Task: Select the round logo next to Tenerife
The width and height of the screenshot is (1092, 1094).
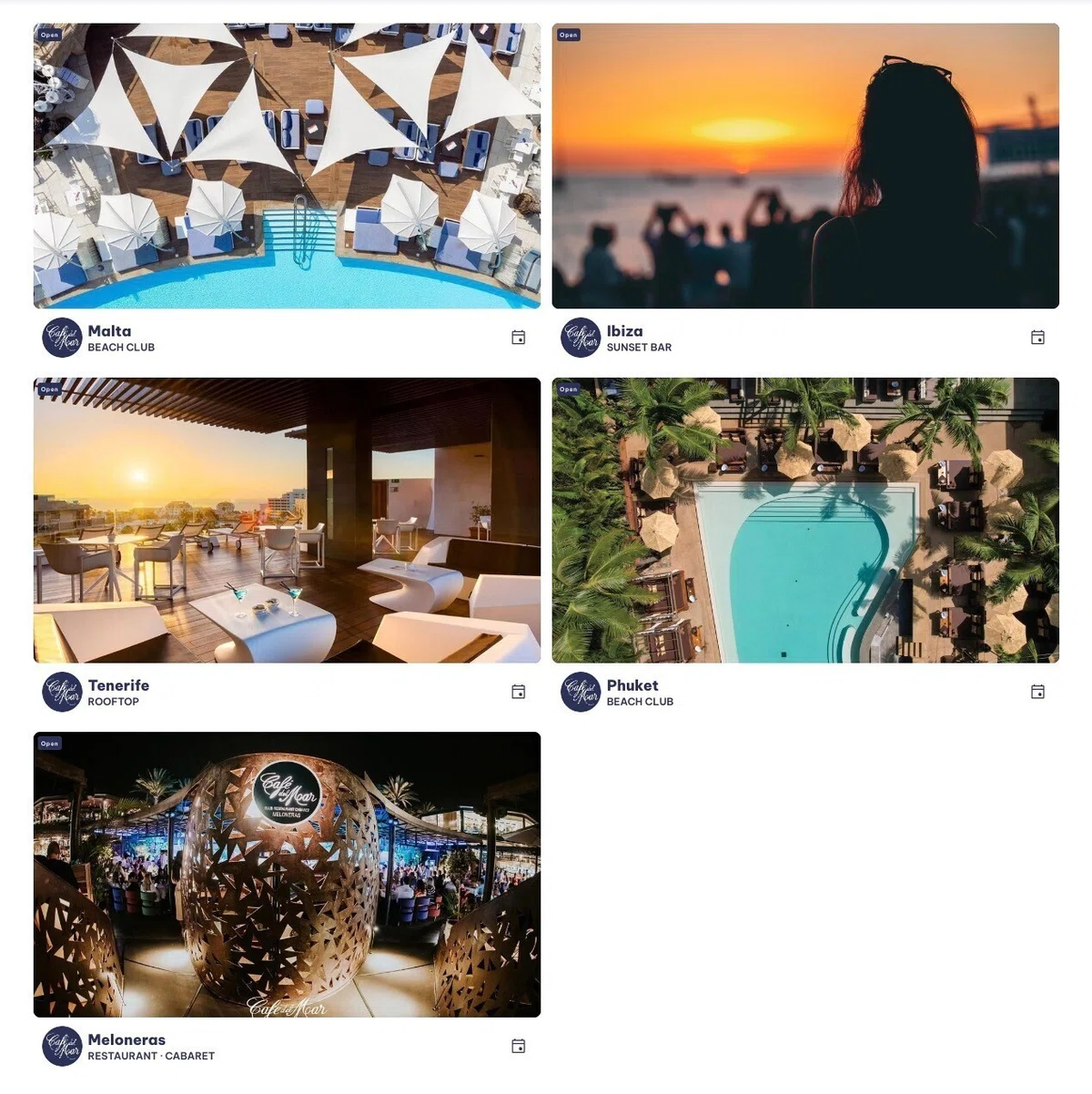Action: pos(62,692)
